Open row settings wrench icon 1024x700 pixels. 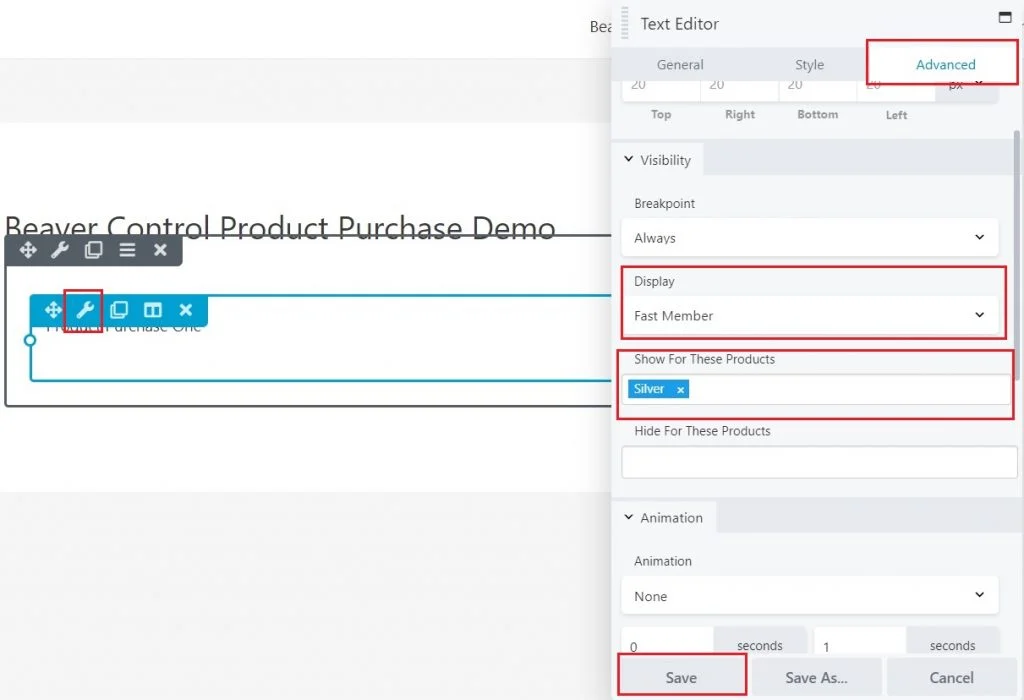click(60, 250)
